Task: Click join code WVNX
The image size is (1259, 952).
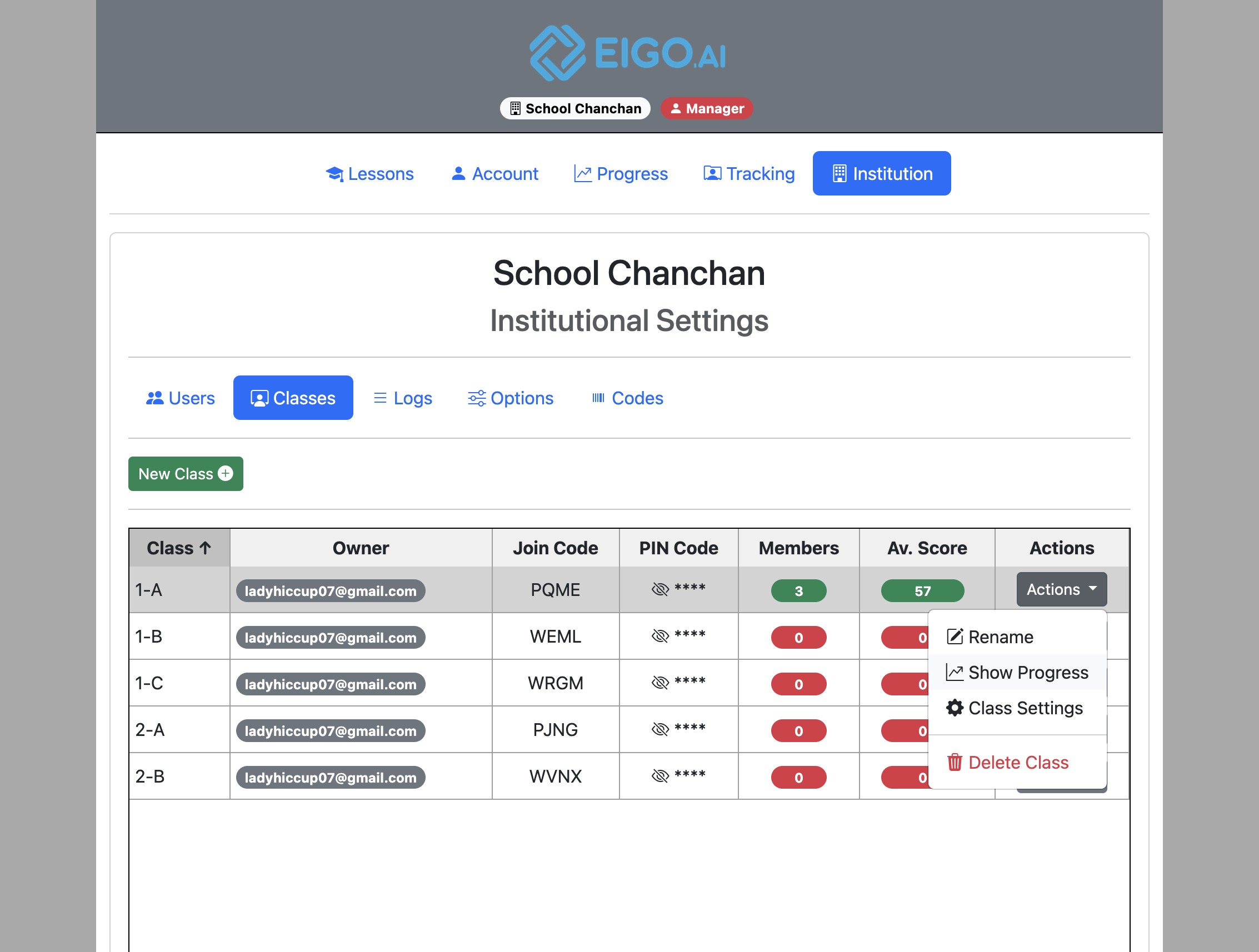Action: [556, 776]
